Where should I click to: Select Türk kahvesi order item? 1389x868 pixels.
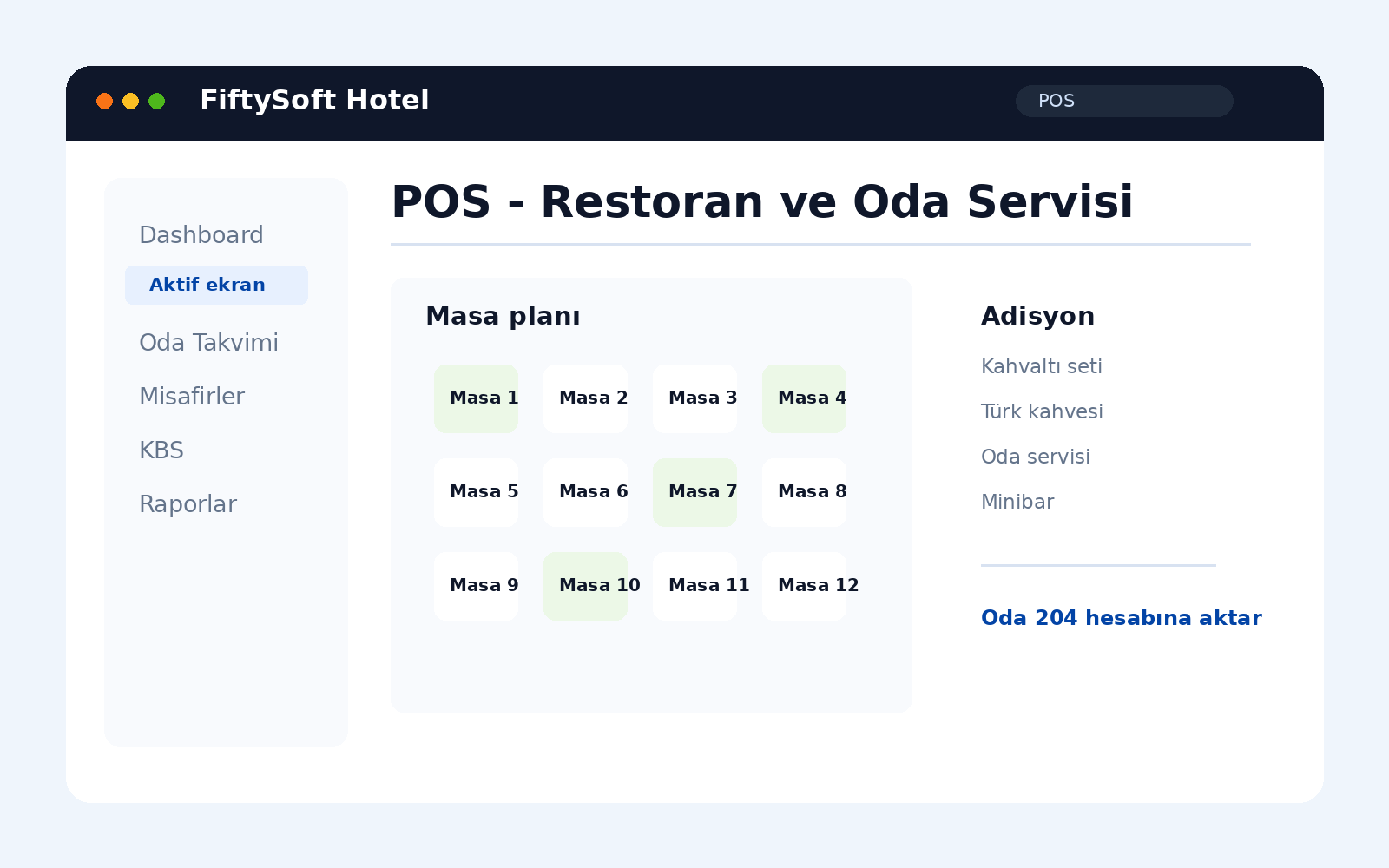[1042, 411]
